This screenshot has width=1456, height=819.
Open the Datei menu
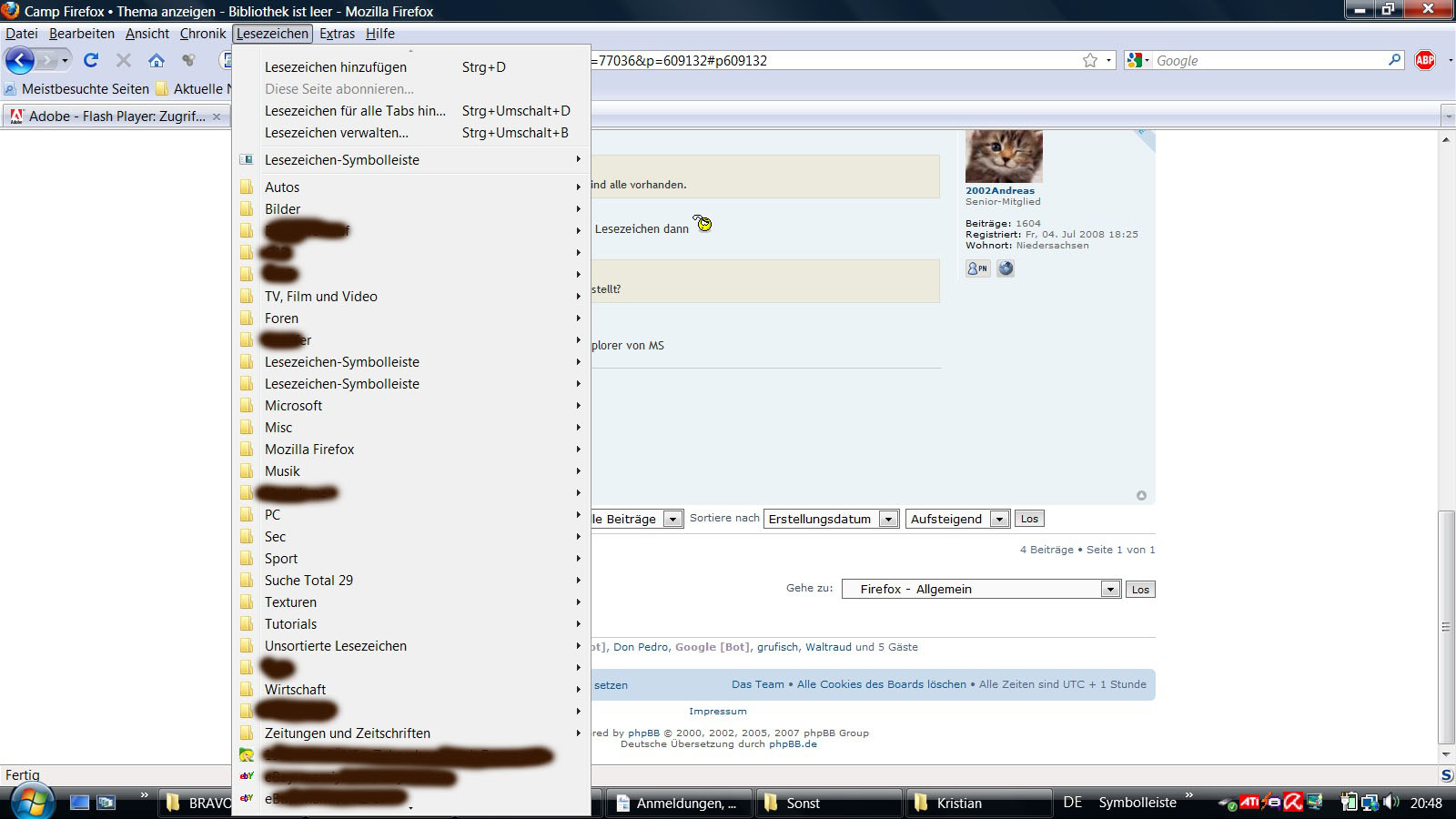pyautogui.click(x=22, y=34)
